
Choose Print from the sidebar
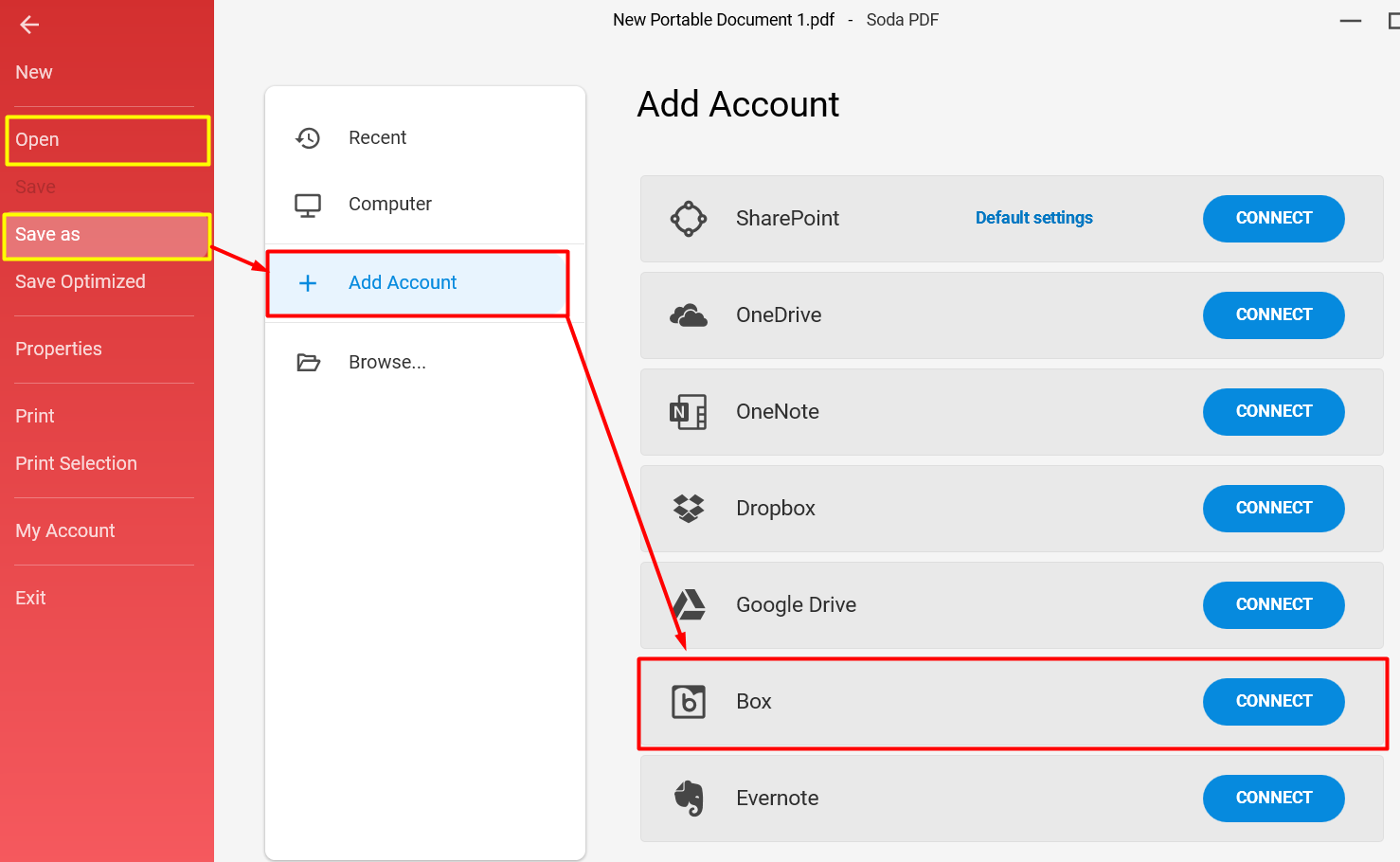pos(35,417)
